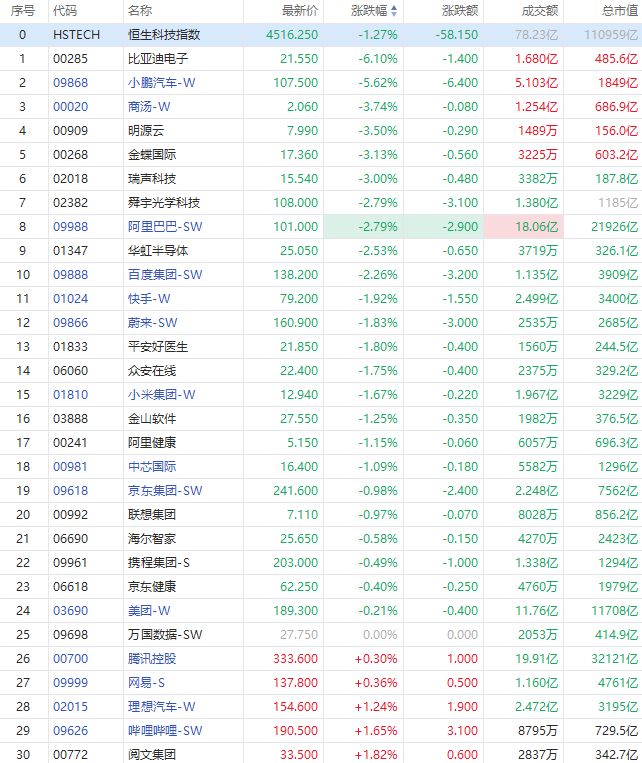Open 中芯国际 stock name
This screenshot has width=642, height=763.
152,467
